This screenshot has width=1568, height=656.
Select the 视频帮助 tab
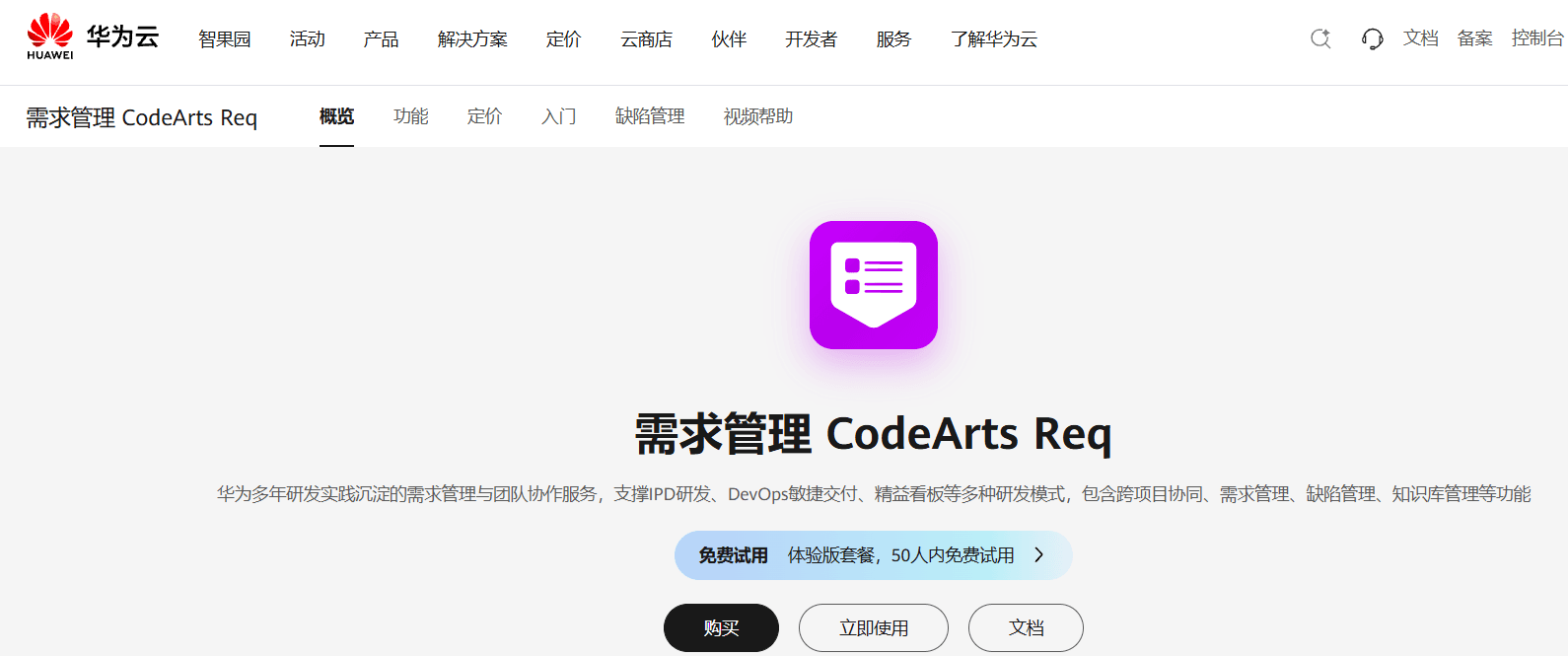(x=758, y=116)
